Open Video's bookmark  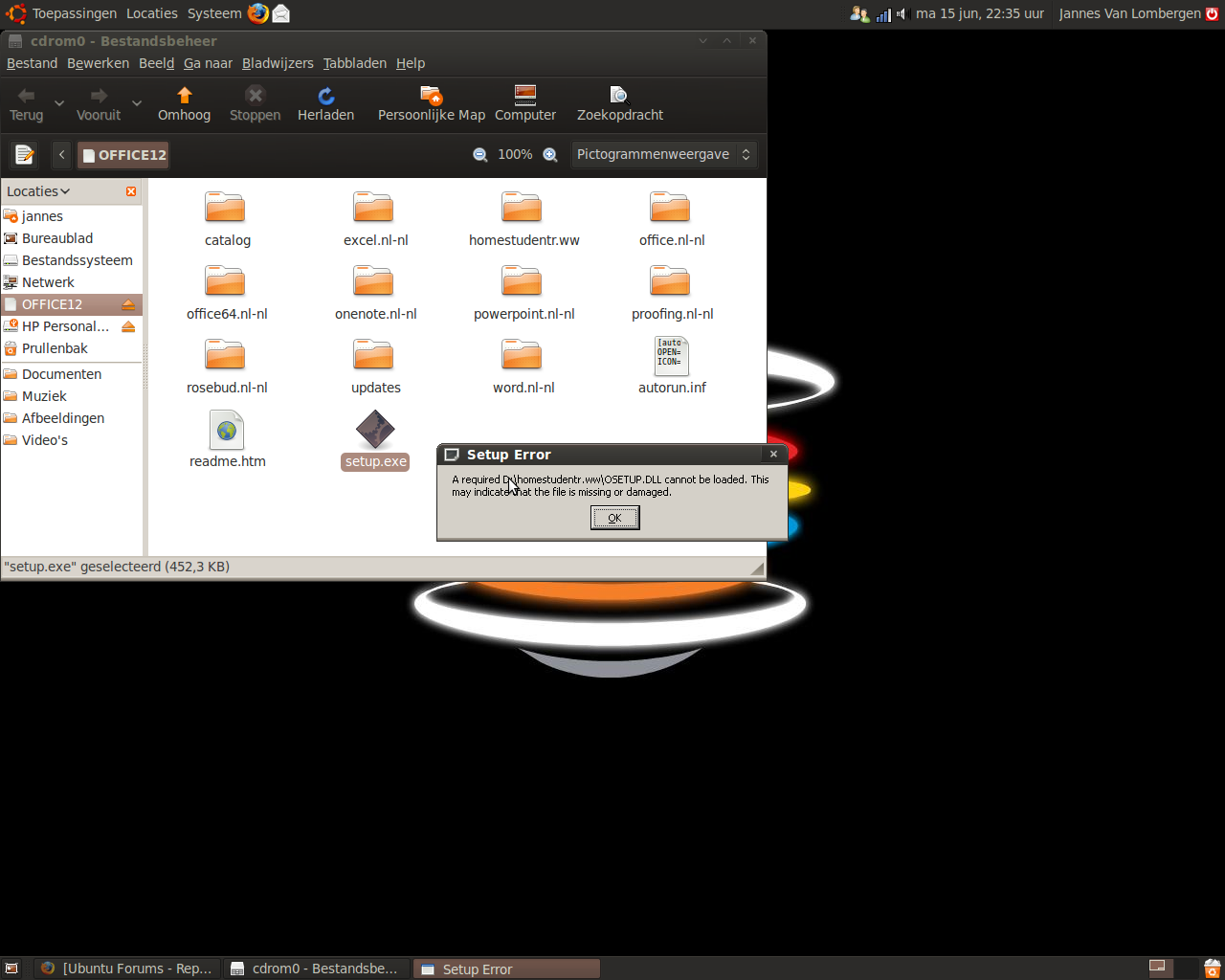tap(72, 440)
